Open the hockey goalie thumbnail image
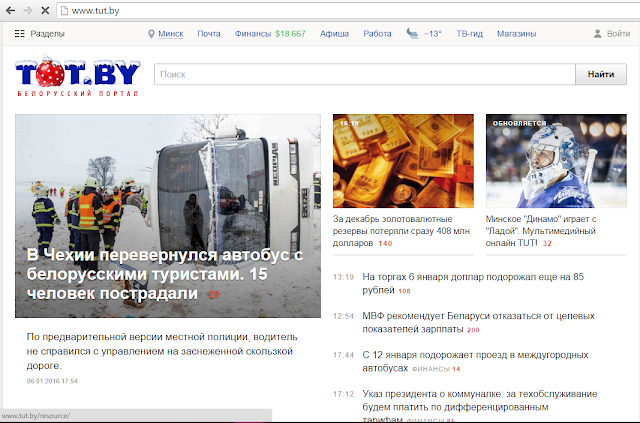 [556, 161]
